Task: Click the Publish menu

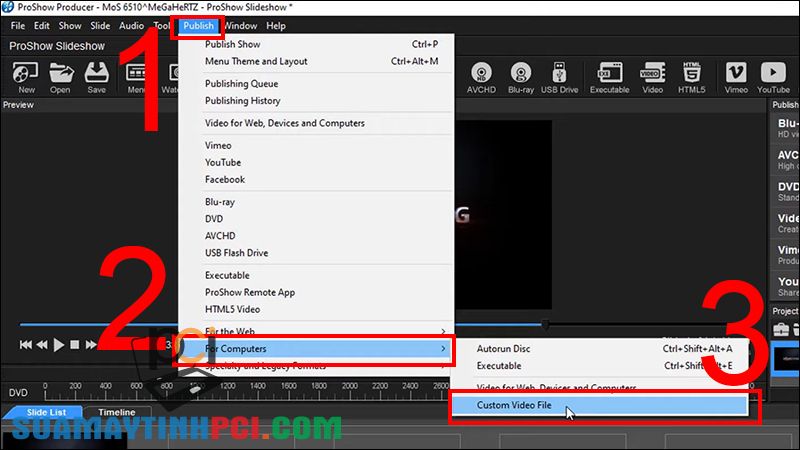Action: pos(198,26)
